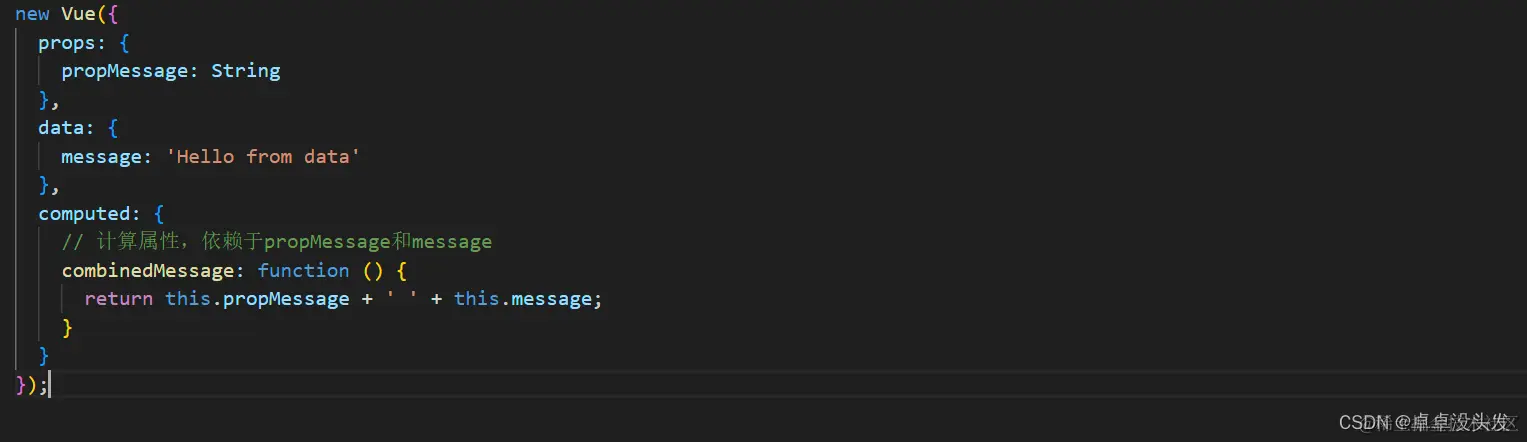Click the green Chinese comment line
This screenshot has width=1527, height=442.
coord(277,242)
